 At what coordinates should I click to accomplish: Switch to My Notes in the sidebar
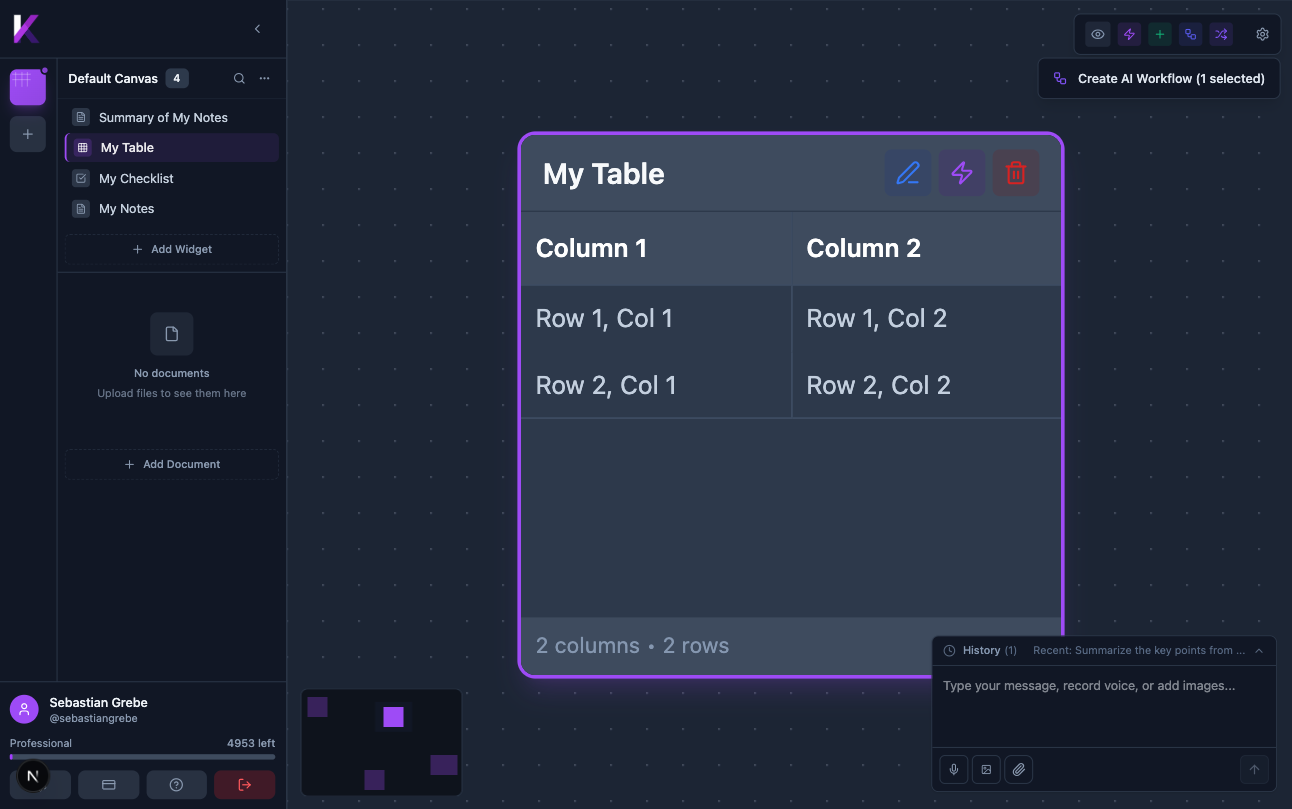tap(127, 208)
